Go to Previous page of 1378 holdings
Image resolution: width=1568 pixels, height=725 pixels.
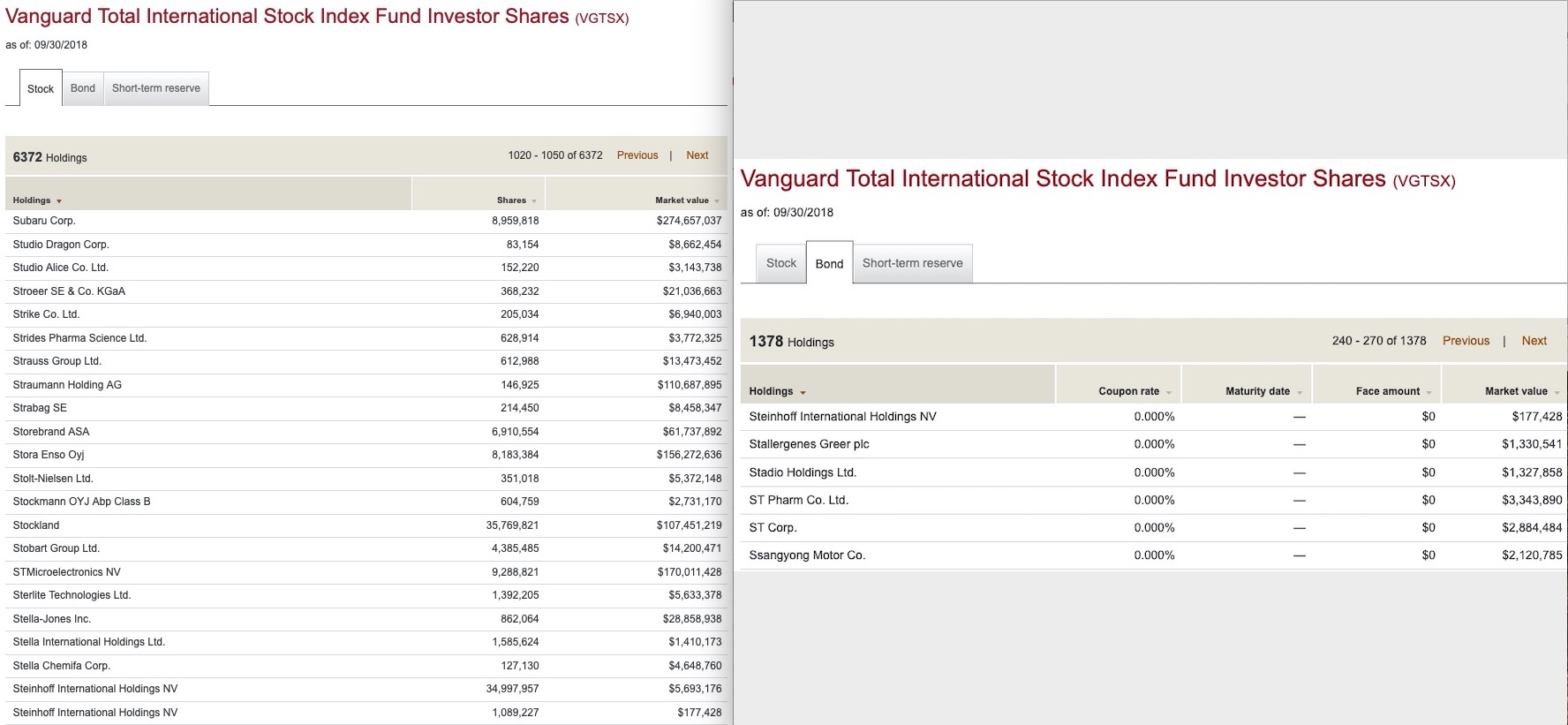(1466, 341)
